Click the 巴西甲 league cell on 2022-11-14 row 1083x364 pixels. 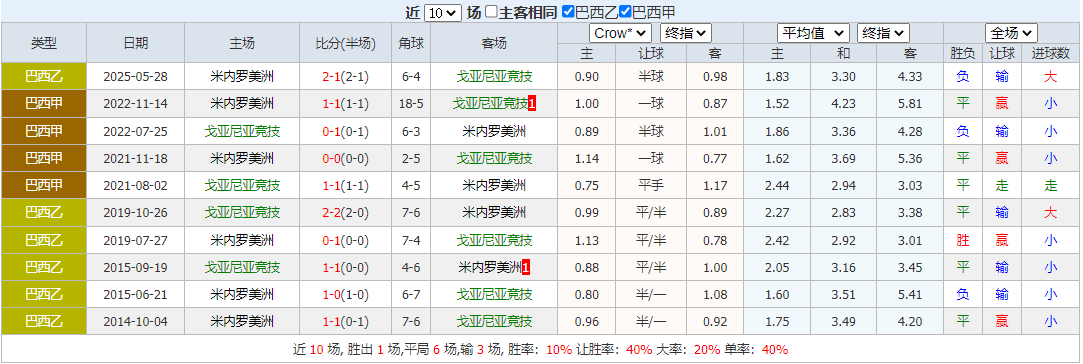tap(44, 104)
